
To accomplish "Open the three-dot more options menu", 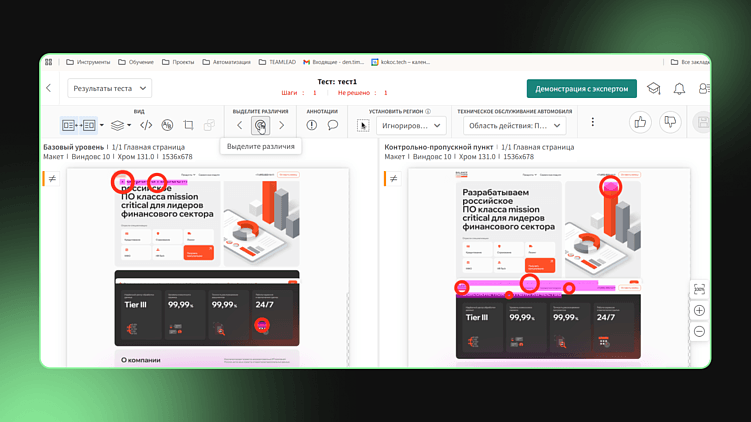I will pos(592,122).
